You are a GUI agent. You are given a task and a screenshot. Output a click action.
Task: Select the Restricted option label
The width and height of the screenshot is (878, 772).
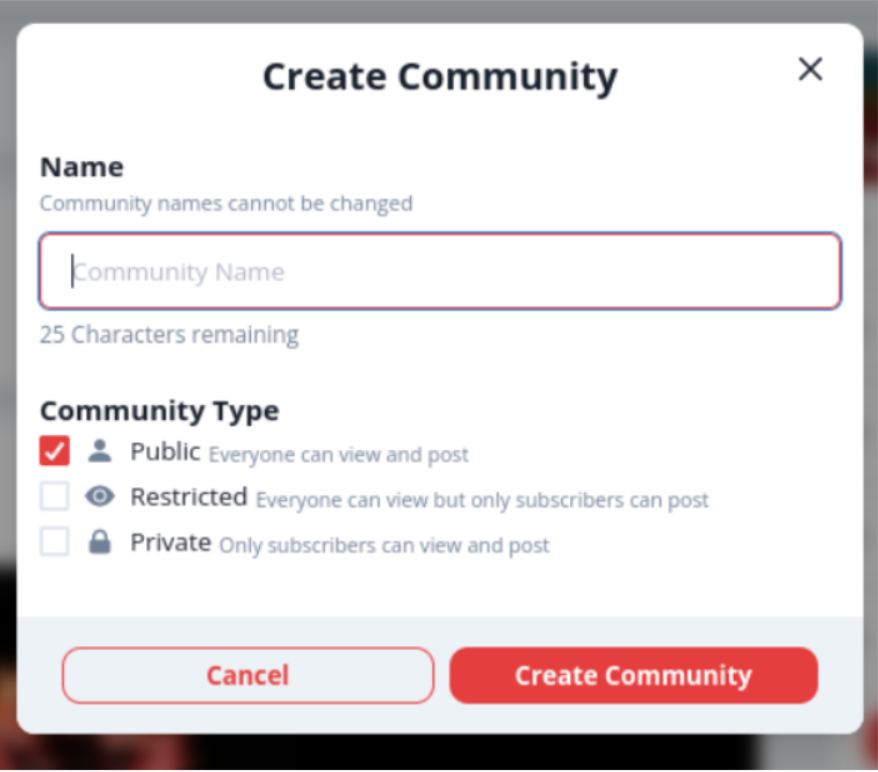point(189,497)
